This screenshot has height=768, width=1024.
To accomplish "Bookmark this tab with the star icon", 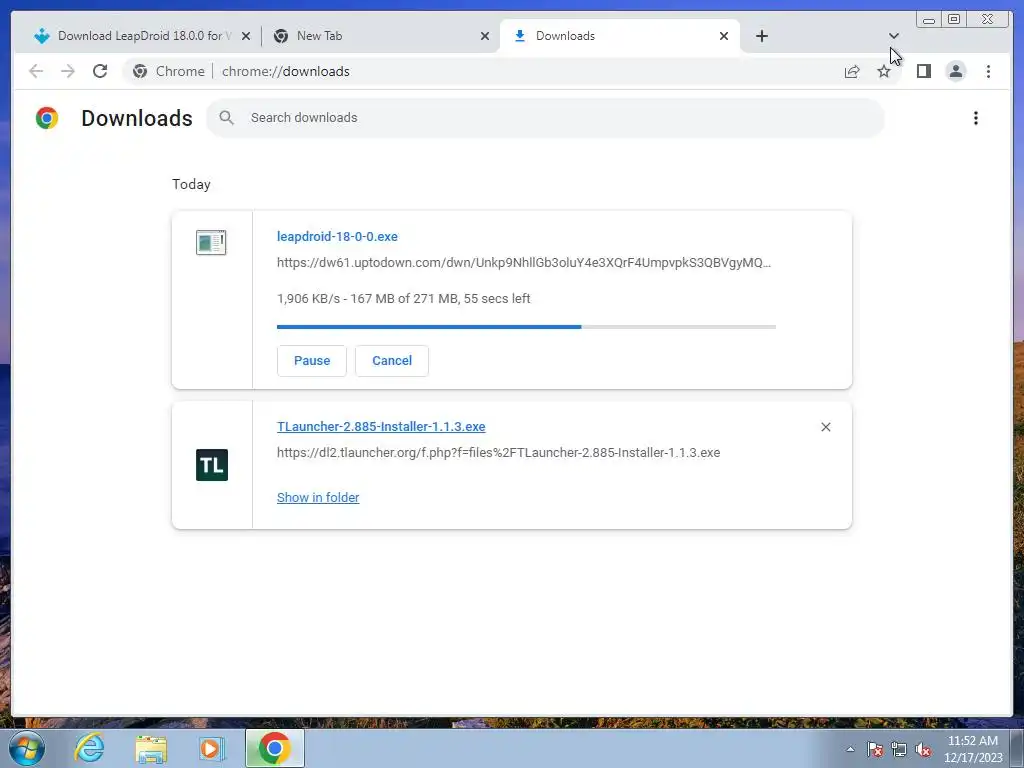I will point(884,72).
